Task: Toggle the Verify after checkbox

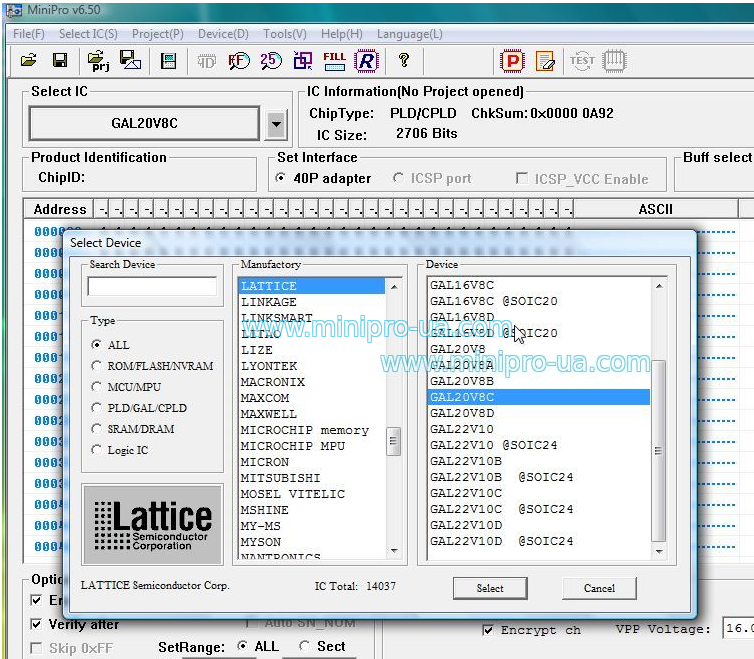Action: point(36,624)
